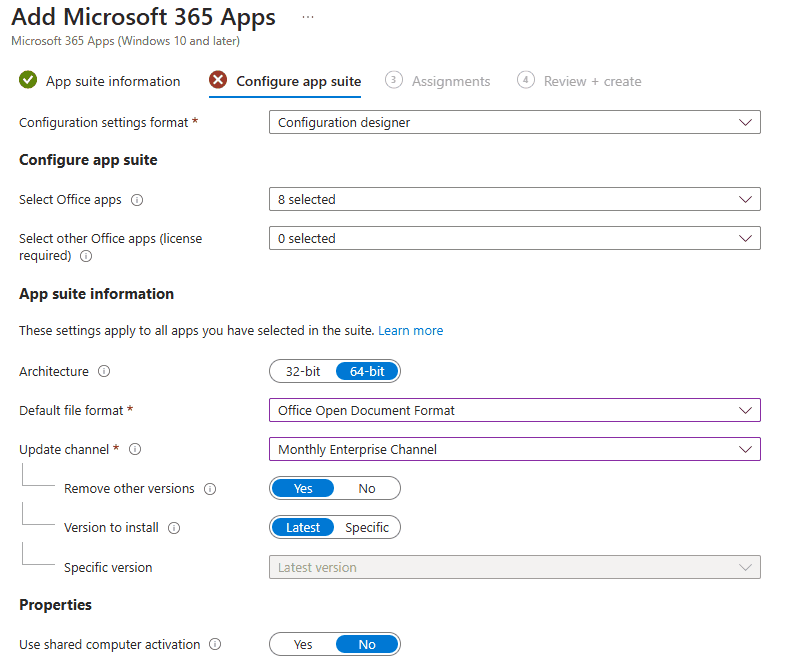Open the Update channel dropdown
Screen dimensions: 809x663
click(514, 449)
